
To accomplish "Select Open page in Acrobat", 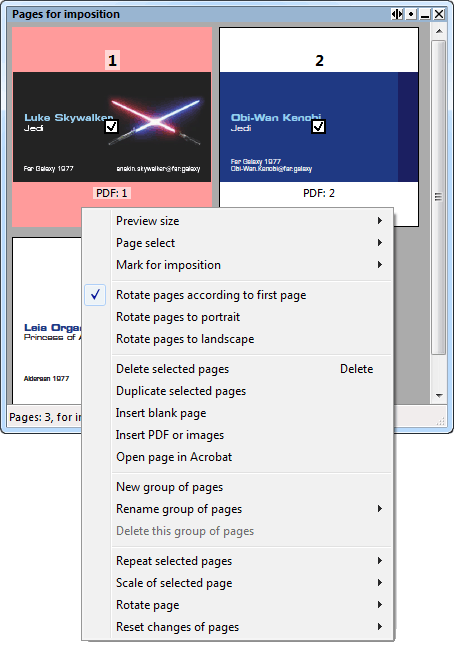I will point(237,457).
